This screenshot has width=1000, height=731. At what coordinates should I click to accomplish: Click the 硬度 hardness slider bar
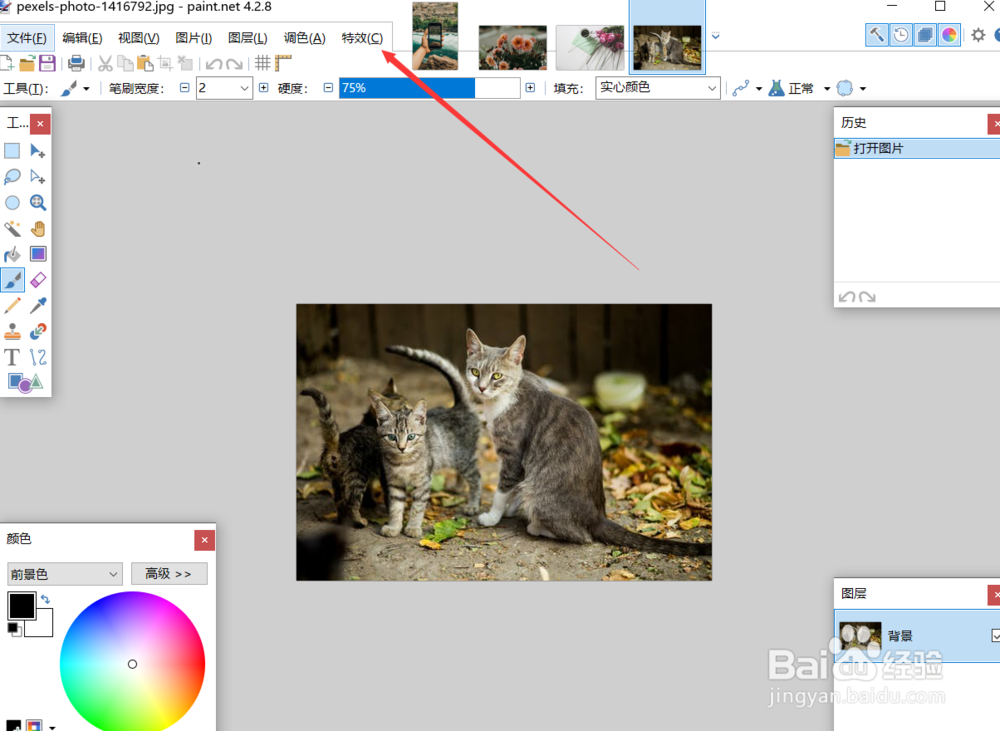tap(429, 88)
